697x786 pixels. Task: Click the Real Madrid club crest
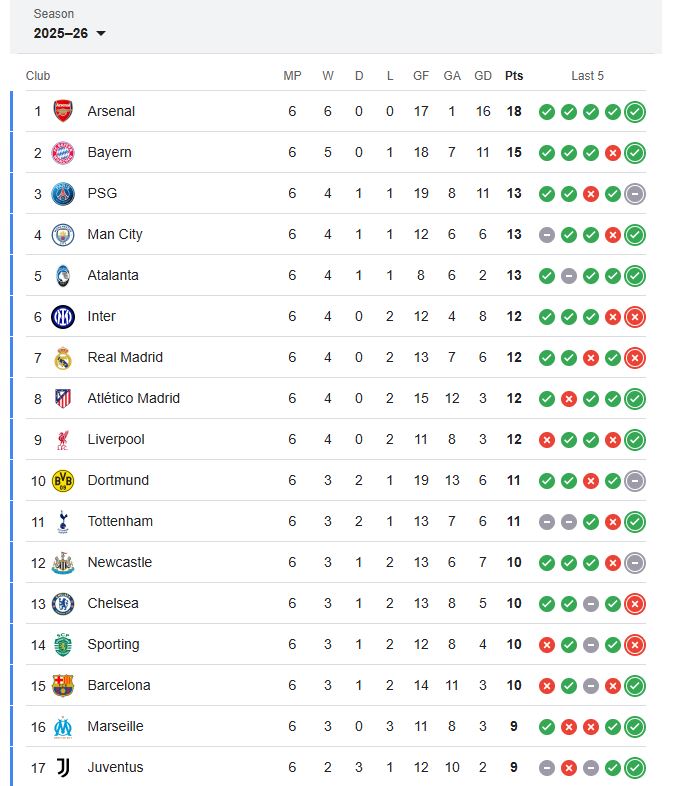coord(63,357)
